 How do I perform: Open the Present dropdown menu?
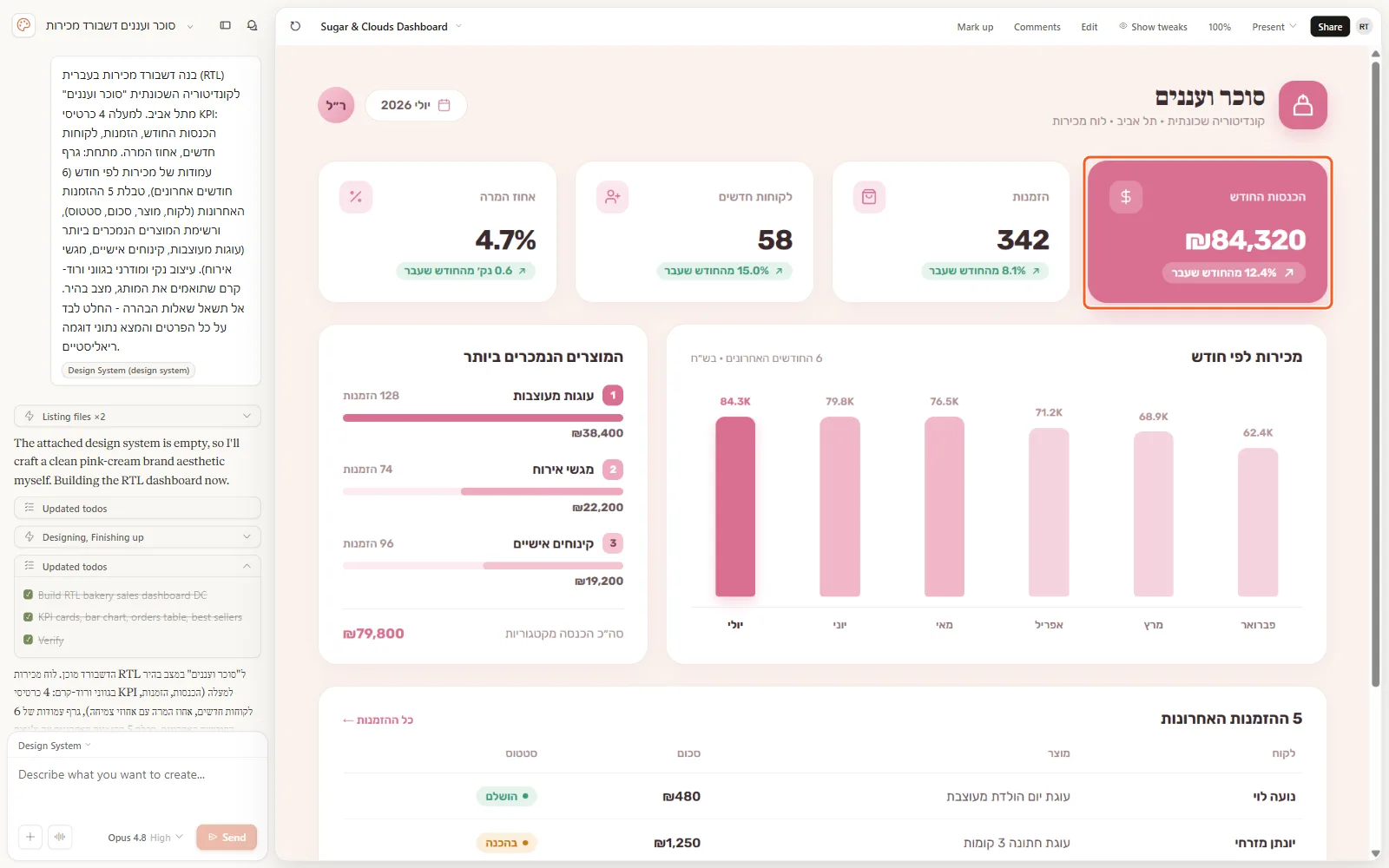[x=1274, y=27]
